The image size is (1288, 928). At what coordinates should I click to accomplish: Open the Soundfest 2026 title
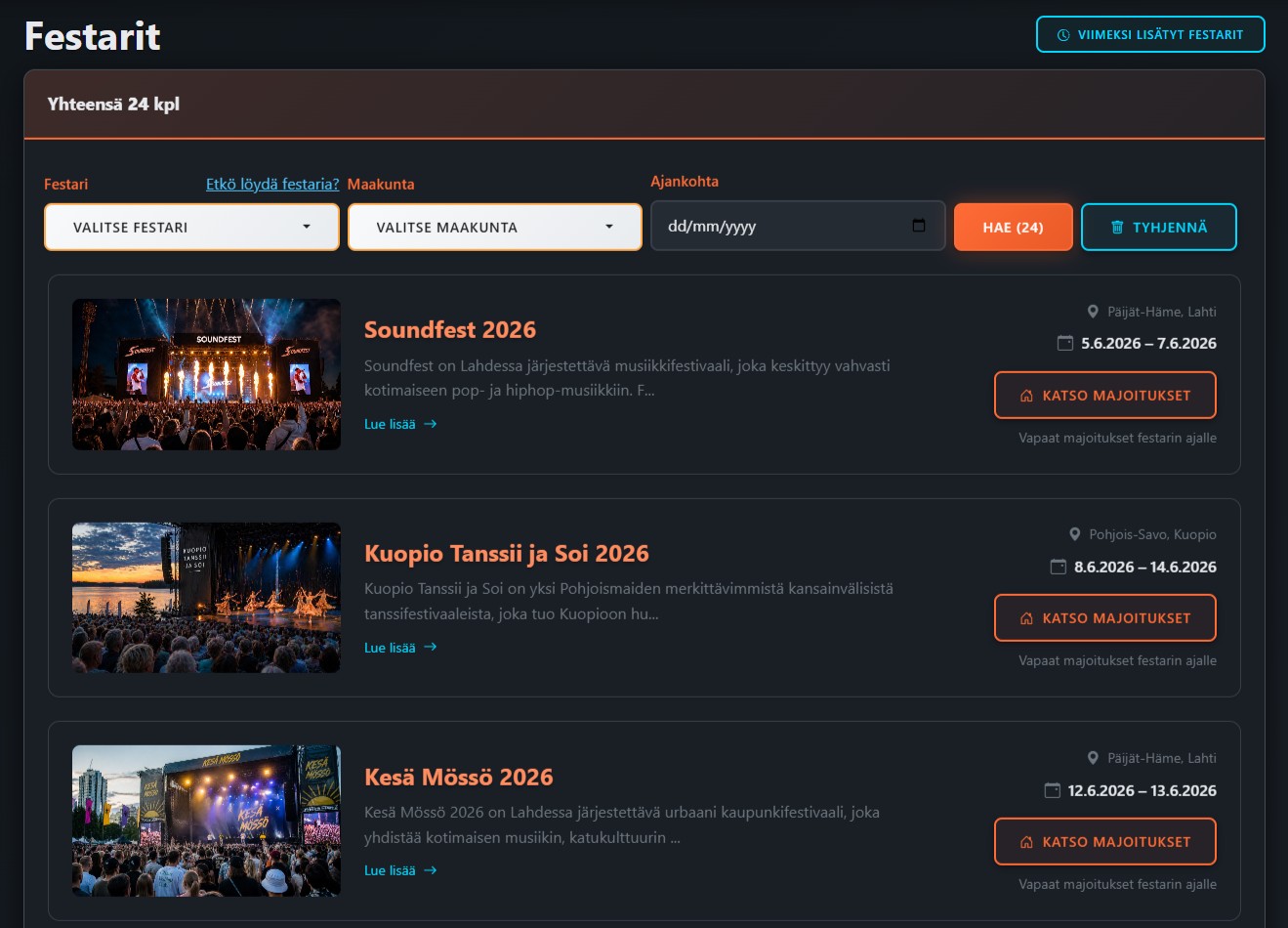tap(450, 330)
